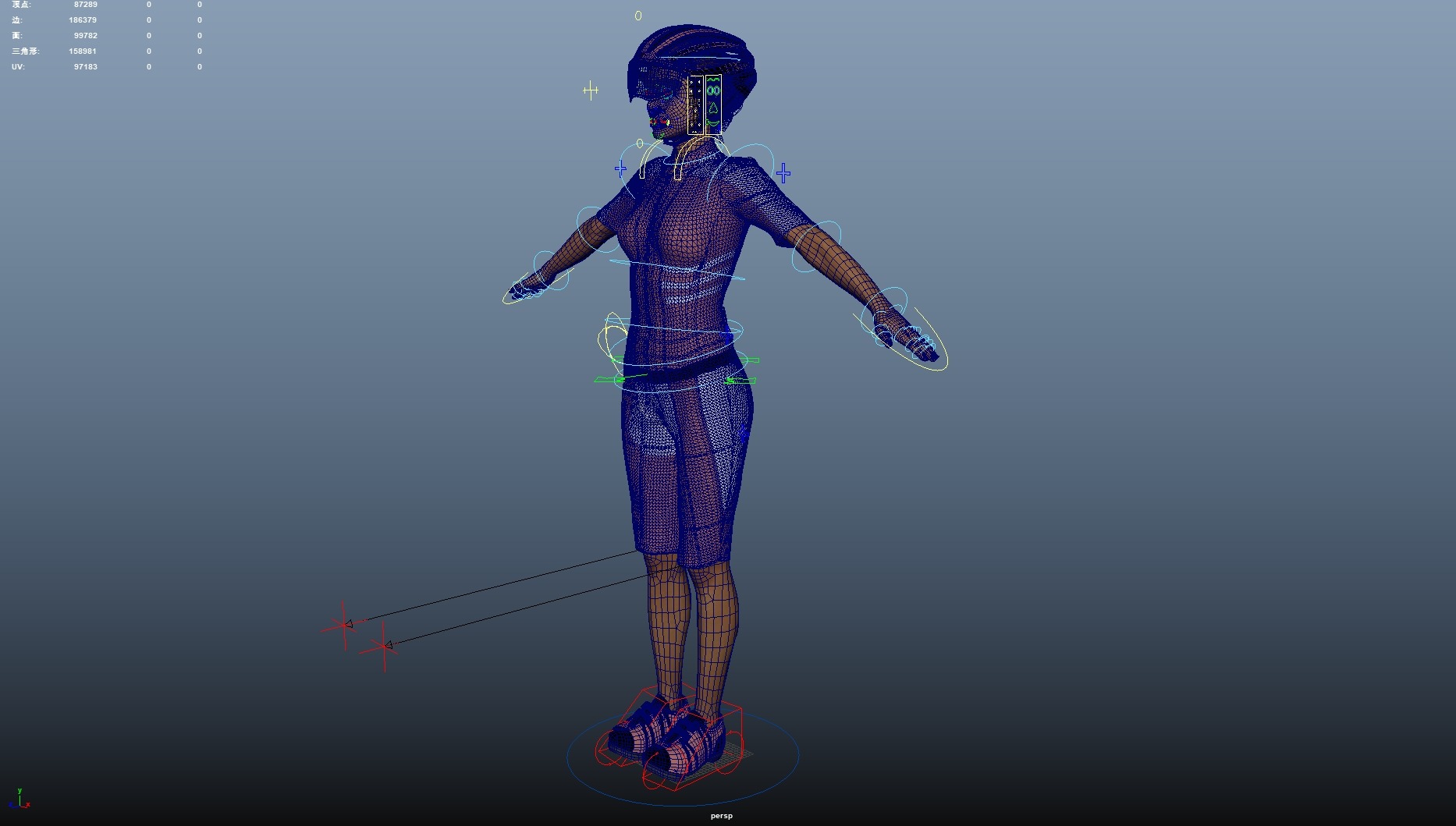The height and width of the screenshot is (826, 1456).
Task: Click the XYZ axis orientation gizmo
Action: tap(19, 799)
